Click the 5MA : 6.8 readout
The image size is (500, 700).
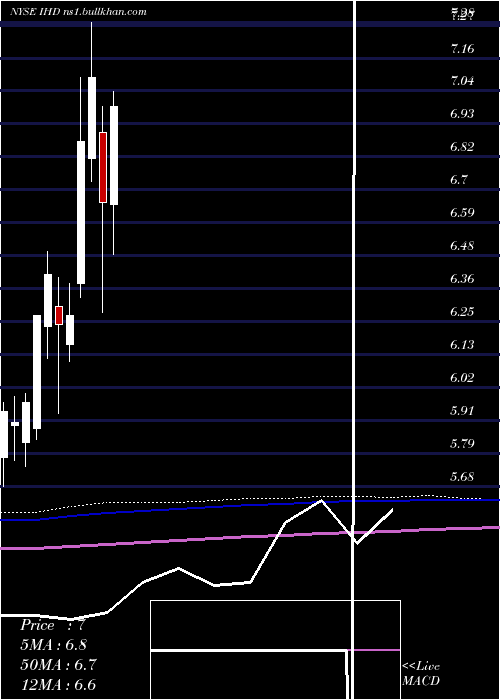click(54, 645)
